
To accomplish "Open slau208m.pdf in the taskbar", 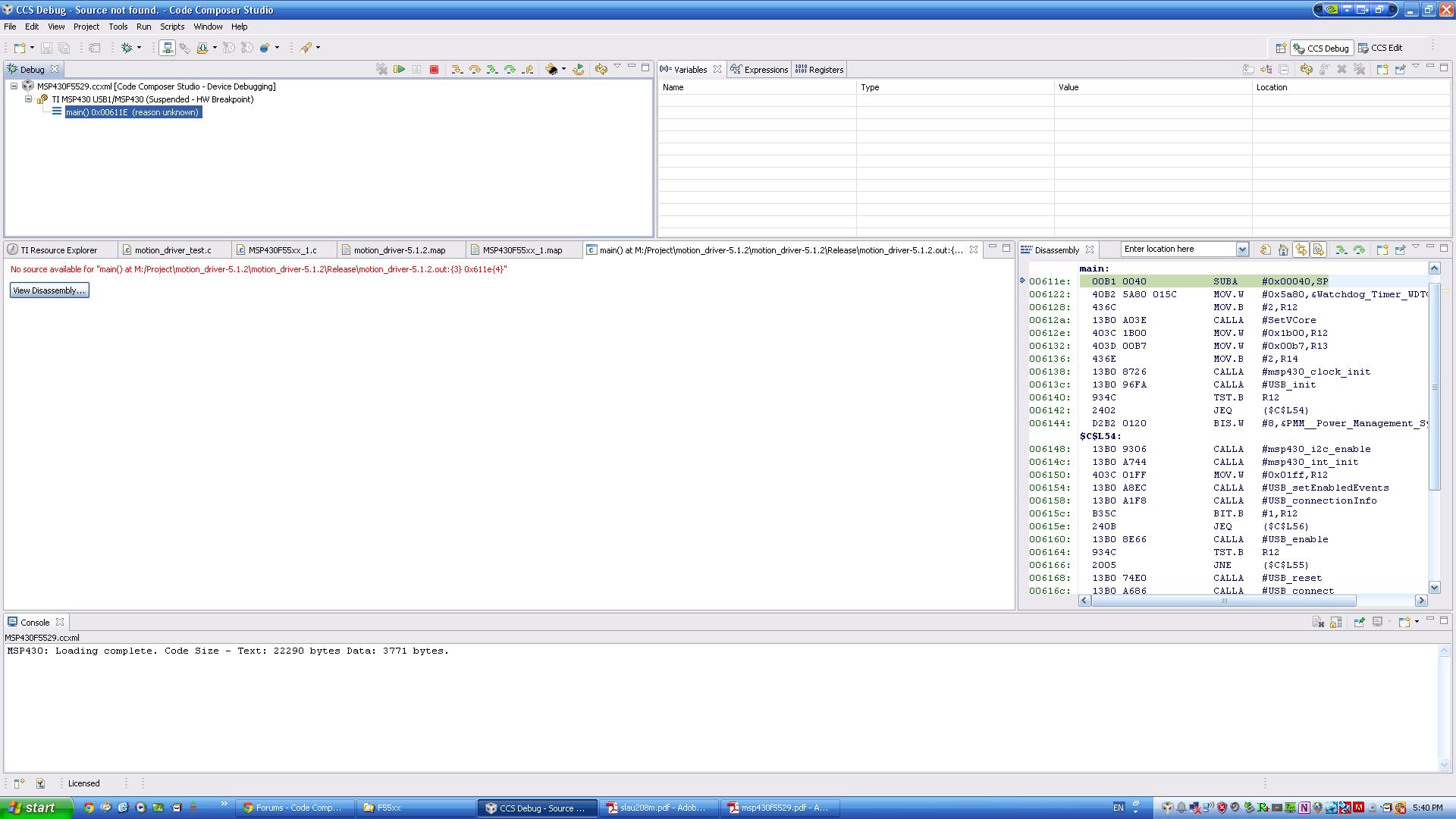I will point(657,808).
